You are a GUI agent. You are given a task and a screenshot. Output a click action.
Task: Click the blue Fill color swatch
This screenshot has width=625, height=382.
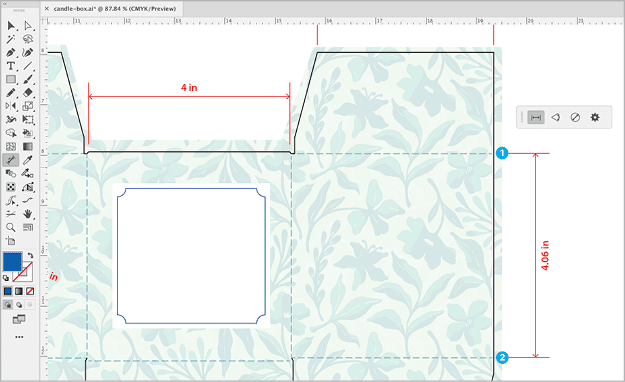pos(12,262)
